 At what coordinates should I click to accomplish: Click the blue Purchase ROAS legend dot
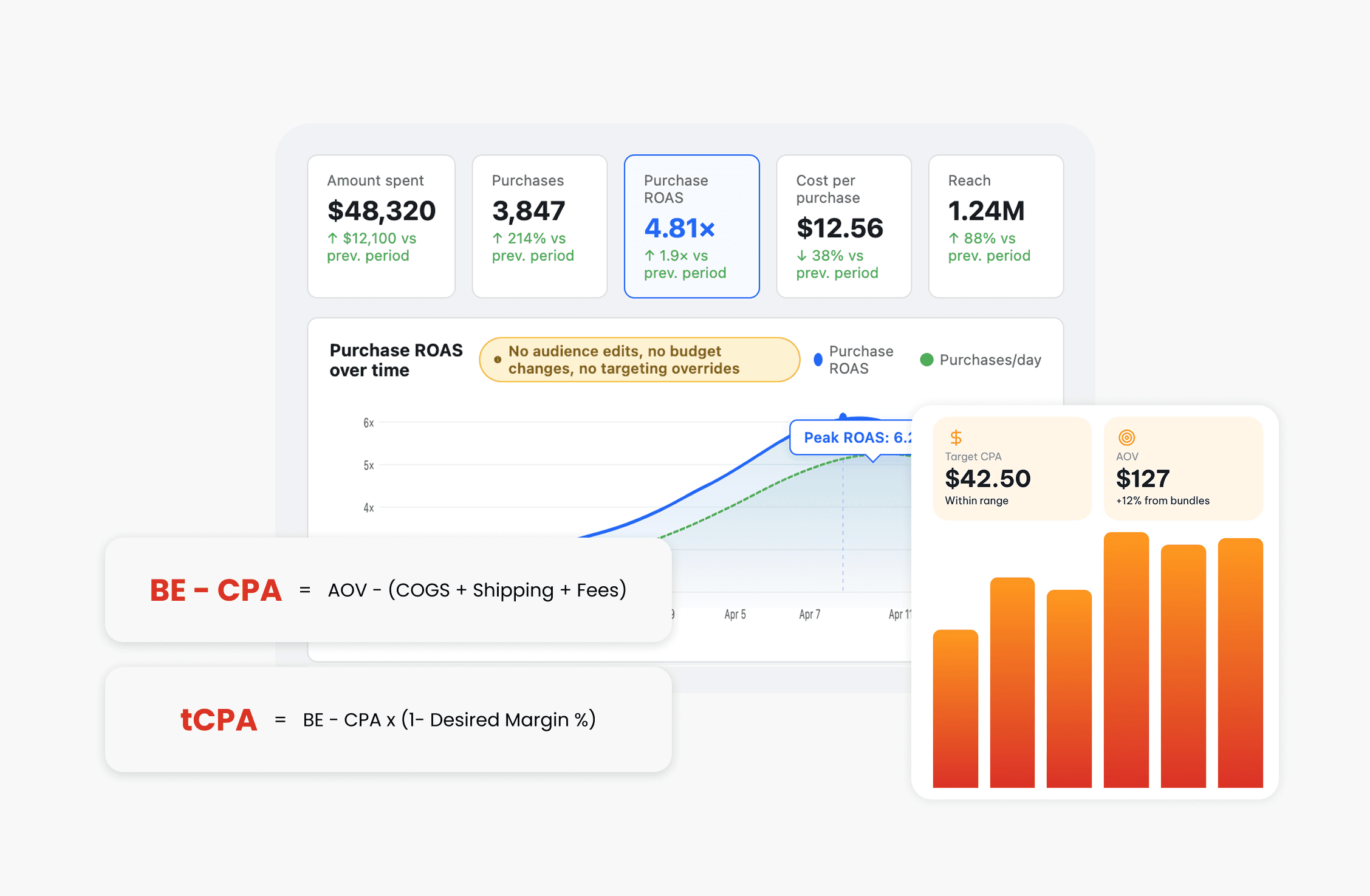818,360
